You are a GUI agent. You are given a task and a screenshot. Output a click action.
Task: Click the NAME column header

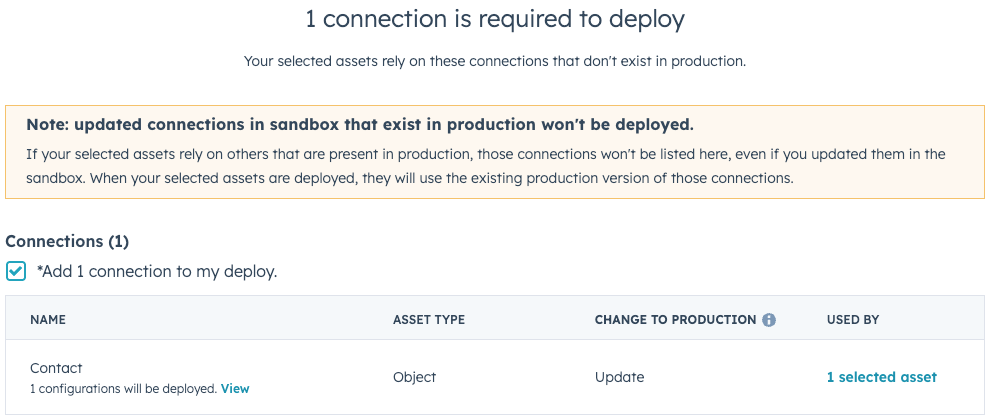point(48,320)
